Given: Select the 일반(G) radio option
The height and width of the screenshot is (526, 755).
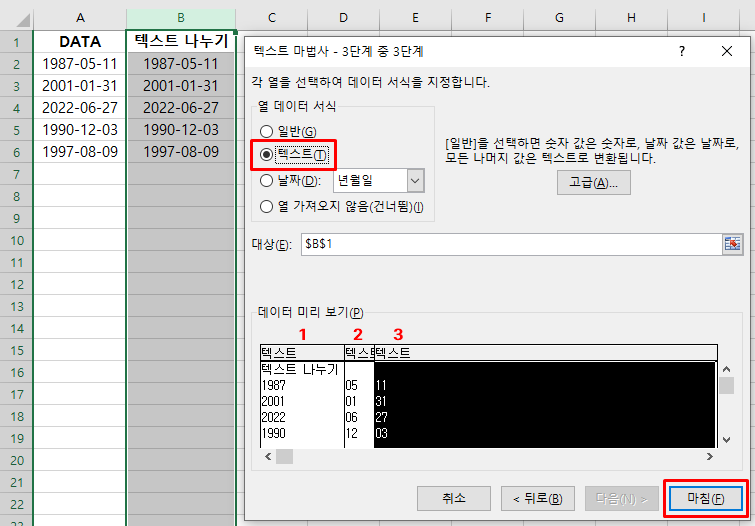Looking at the screenshot, I should coord(288,132).
